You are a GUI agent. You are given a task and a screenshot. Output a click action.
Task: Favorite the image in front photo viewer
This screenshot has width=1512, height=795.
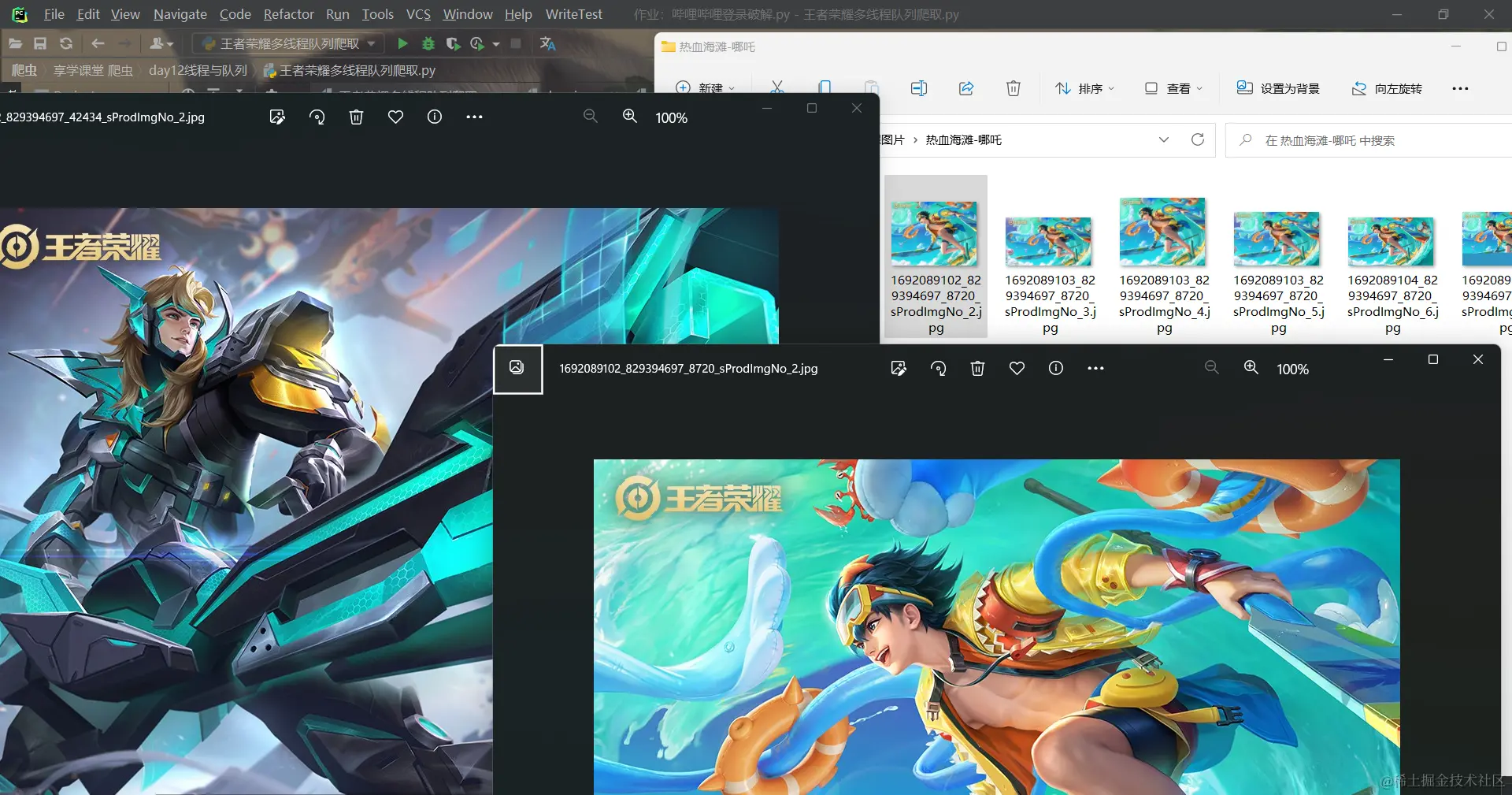pos(1017,368)
